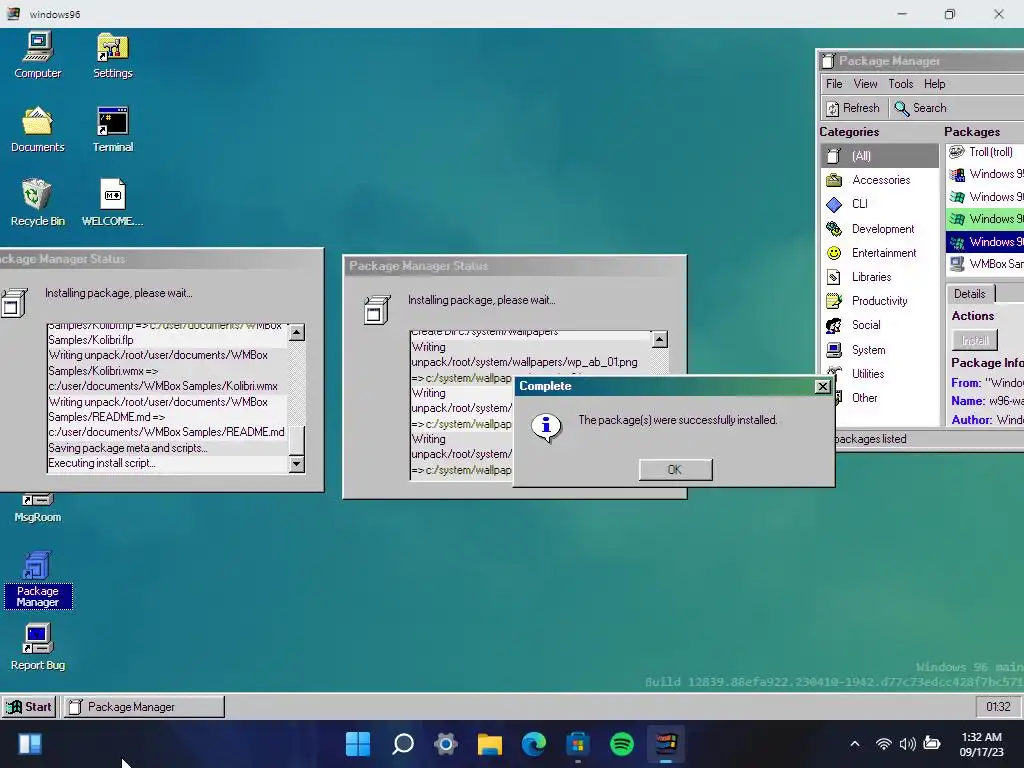Open the File menu in Package Manager
This screenshot has width=1024, height=768.
click(834, 84)
